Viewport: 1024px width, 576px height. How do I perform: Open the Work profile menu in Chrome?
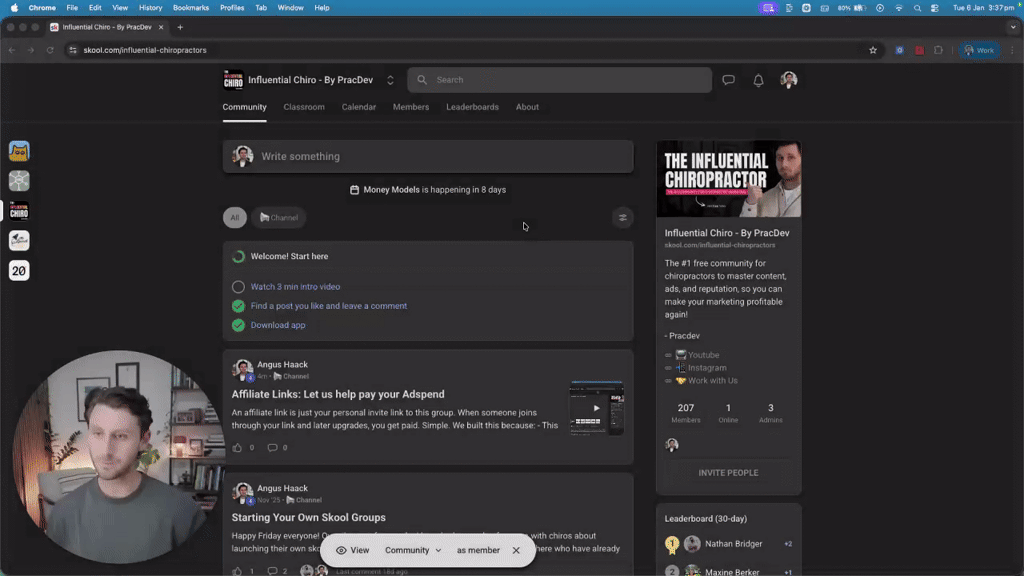(979, 50)
